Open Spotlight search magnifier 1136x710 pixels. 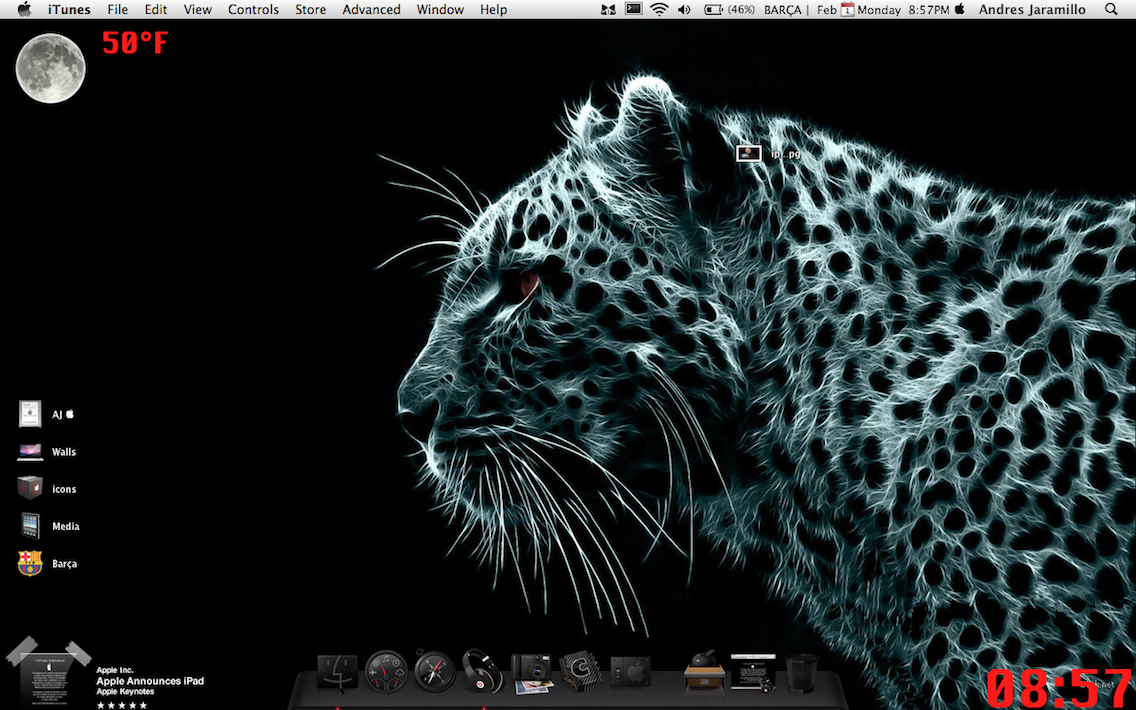coord(1111,9)
